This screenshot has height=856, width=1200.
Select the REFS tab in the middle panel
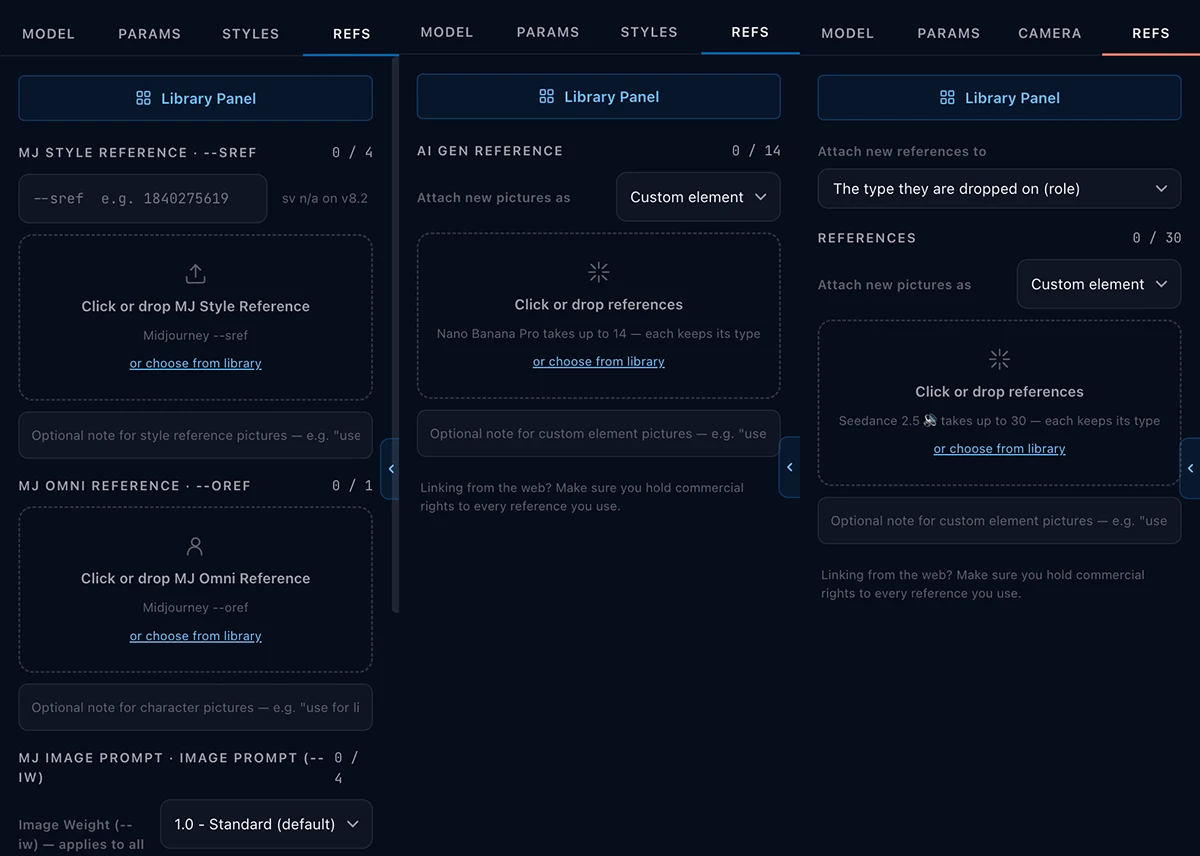pyautogui.click(x=749, y=32)
